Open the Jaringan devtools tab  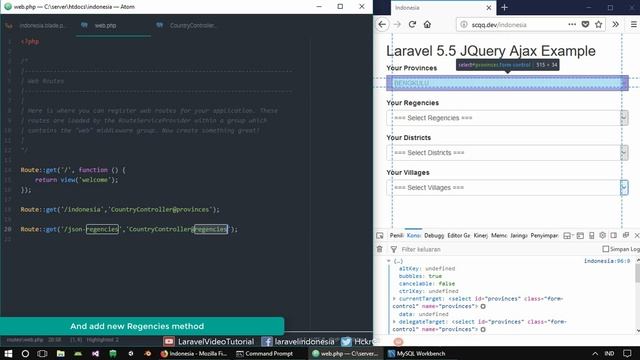(519, 236)
